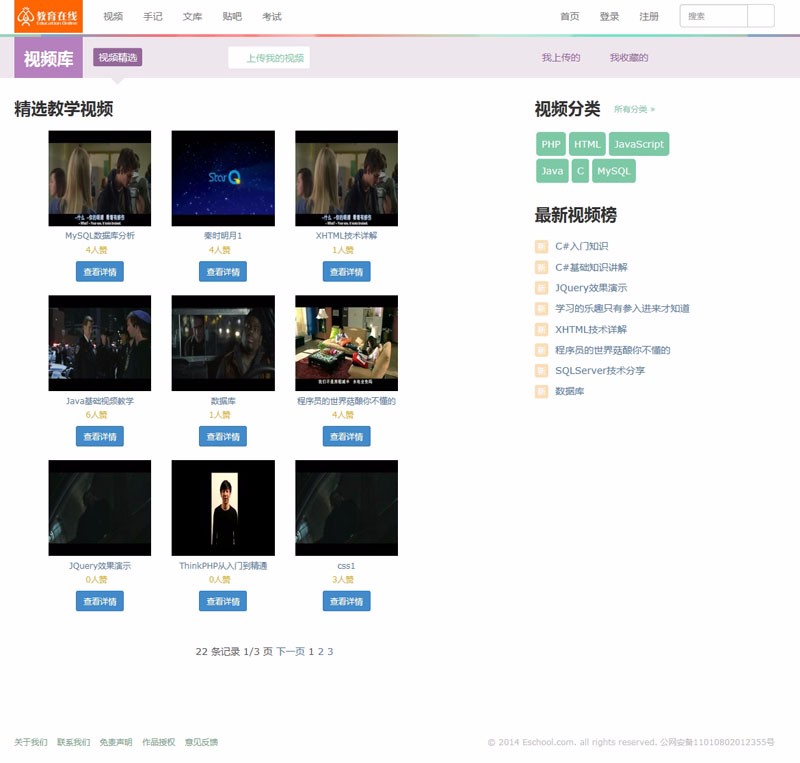
Task: Click the 注册 link
Action: tap(649, 17)
